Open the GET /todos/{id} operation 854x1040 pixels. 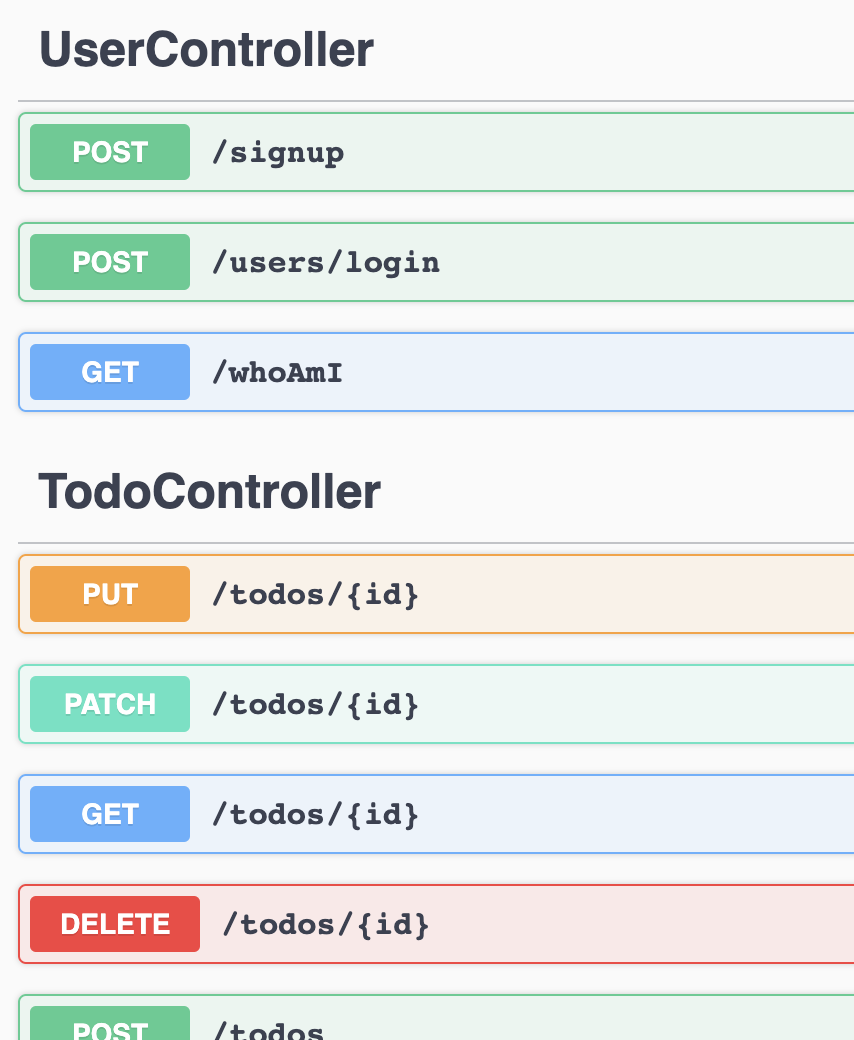tap(436, 814)
